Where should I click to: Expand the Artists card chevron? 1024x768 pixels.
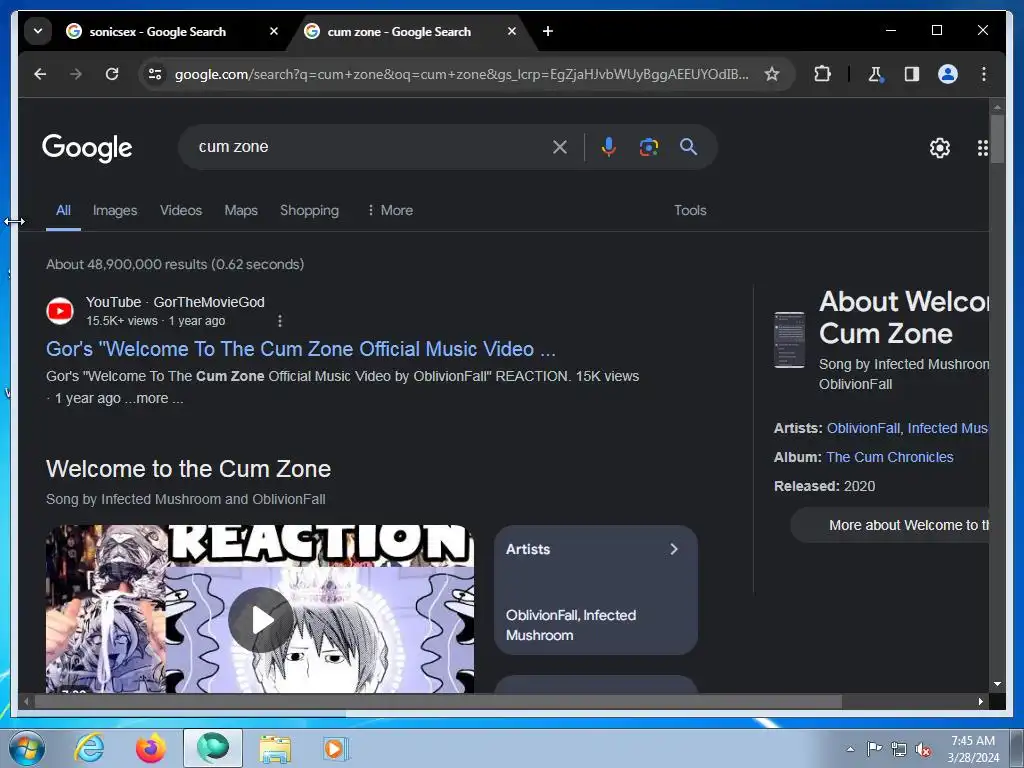click(674, 549)
